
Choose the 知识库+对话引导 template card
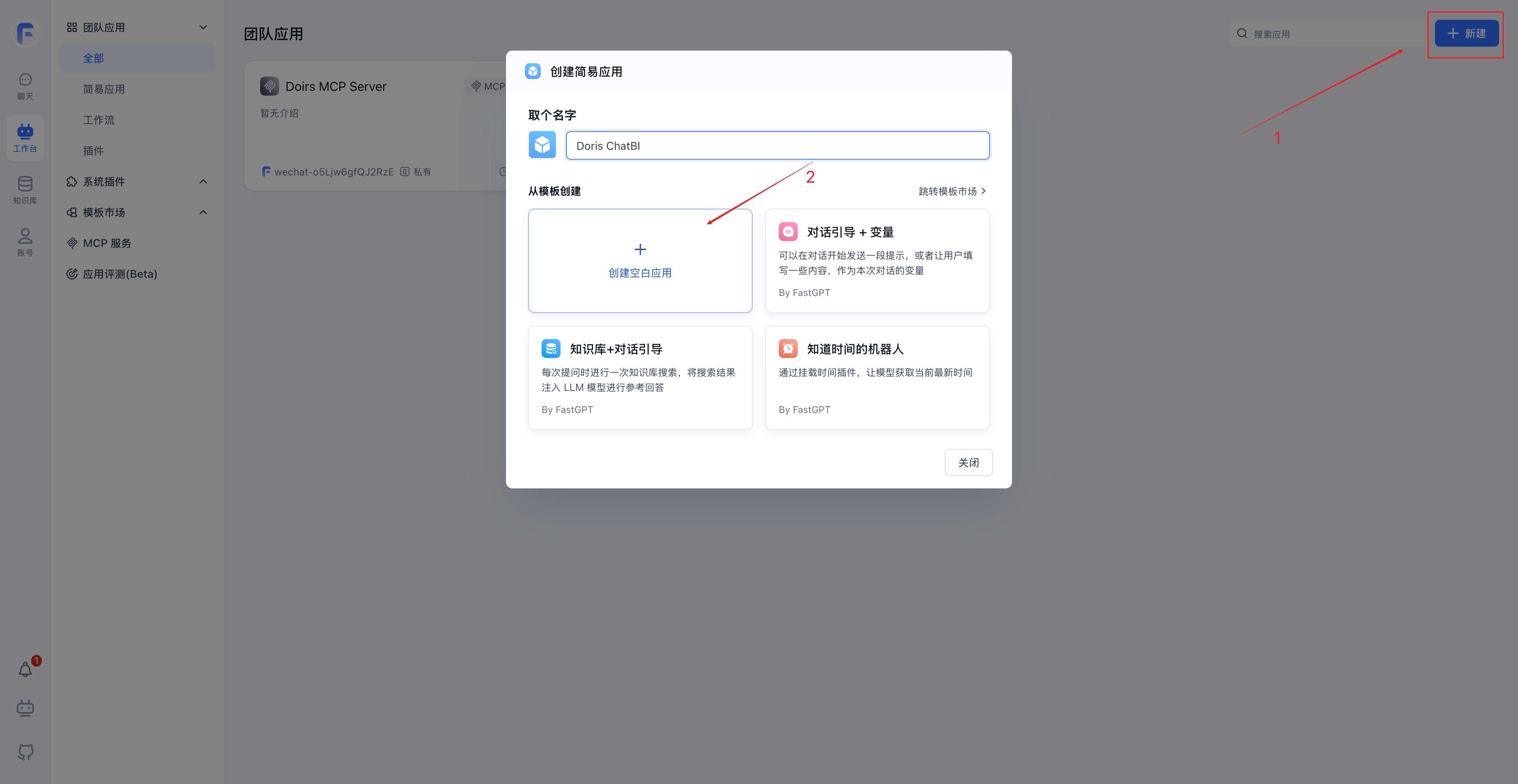(640, 377)
